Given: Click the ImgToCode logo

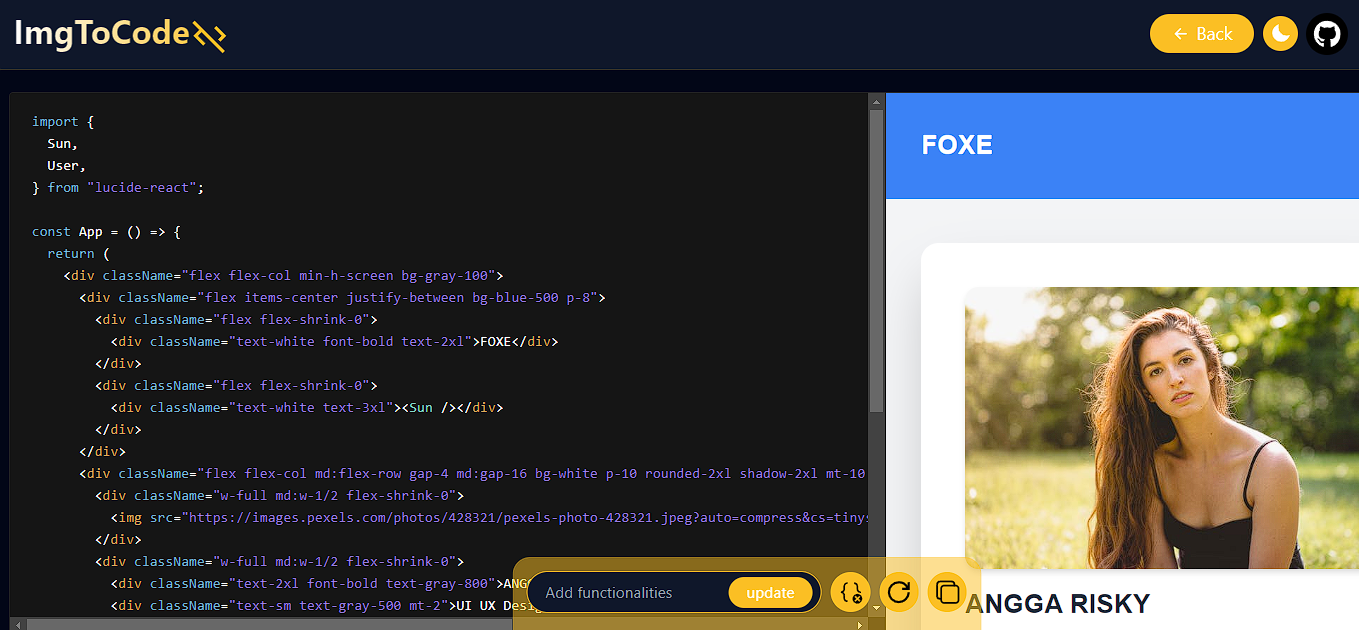Looking at the screenshot, I should [x=120, y=35].
